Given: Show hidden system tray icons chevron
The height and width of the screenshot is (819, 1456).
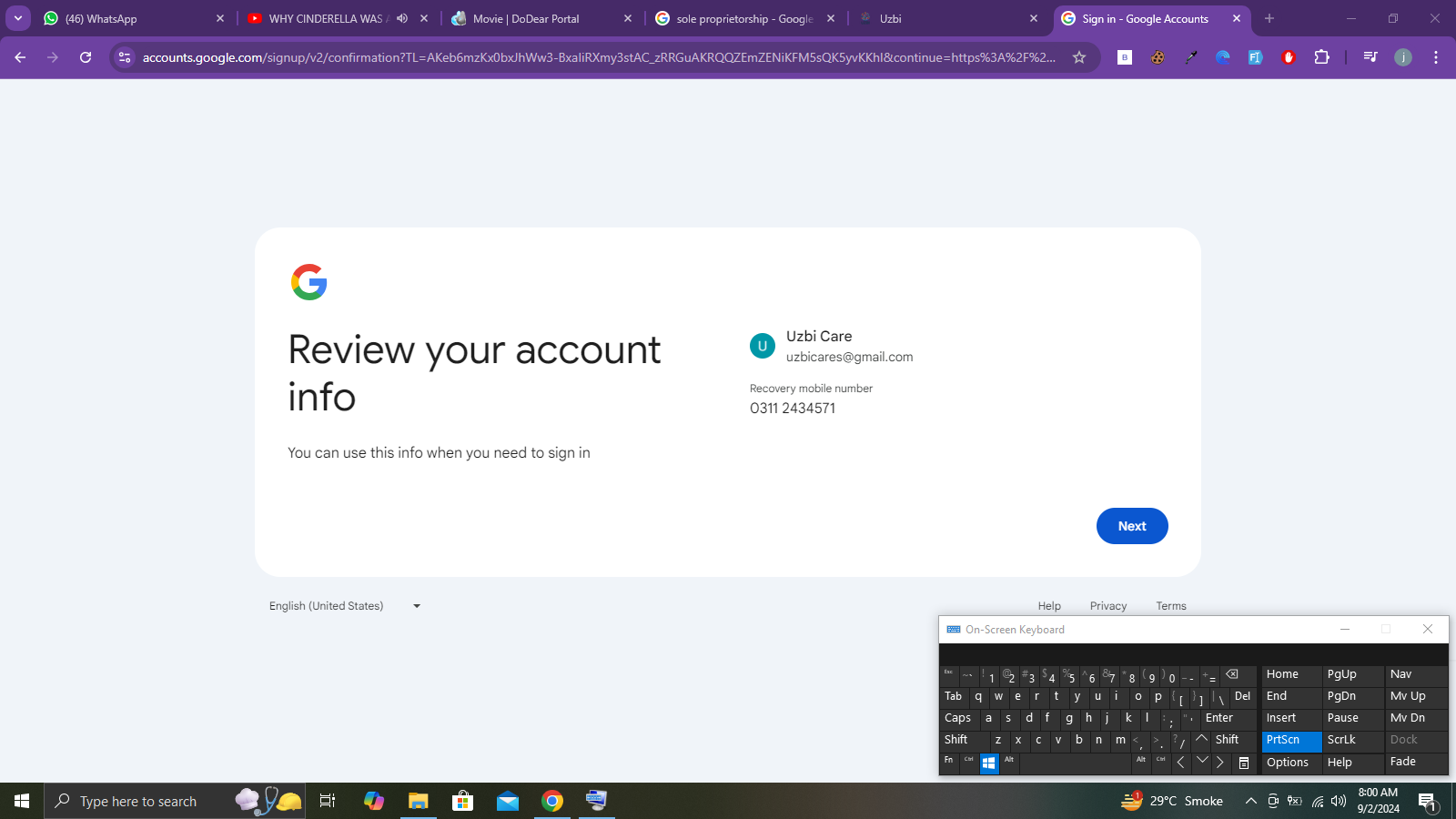Looking at the screenshot, I should click(x=1251, y=802).
